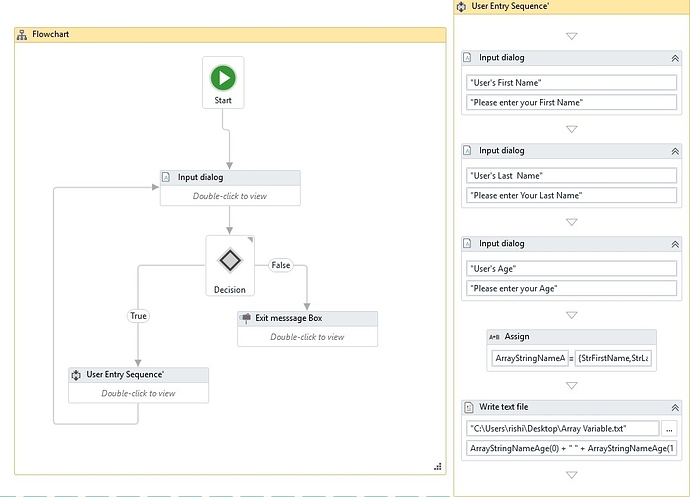Click the Decision diamond icon
Screen dimensions: 690x497
click(230, 260)
